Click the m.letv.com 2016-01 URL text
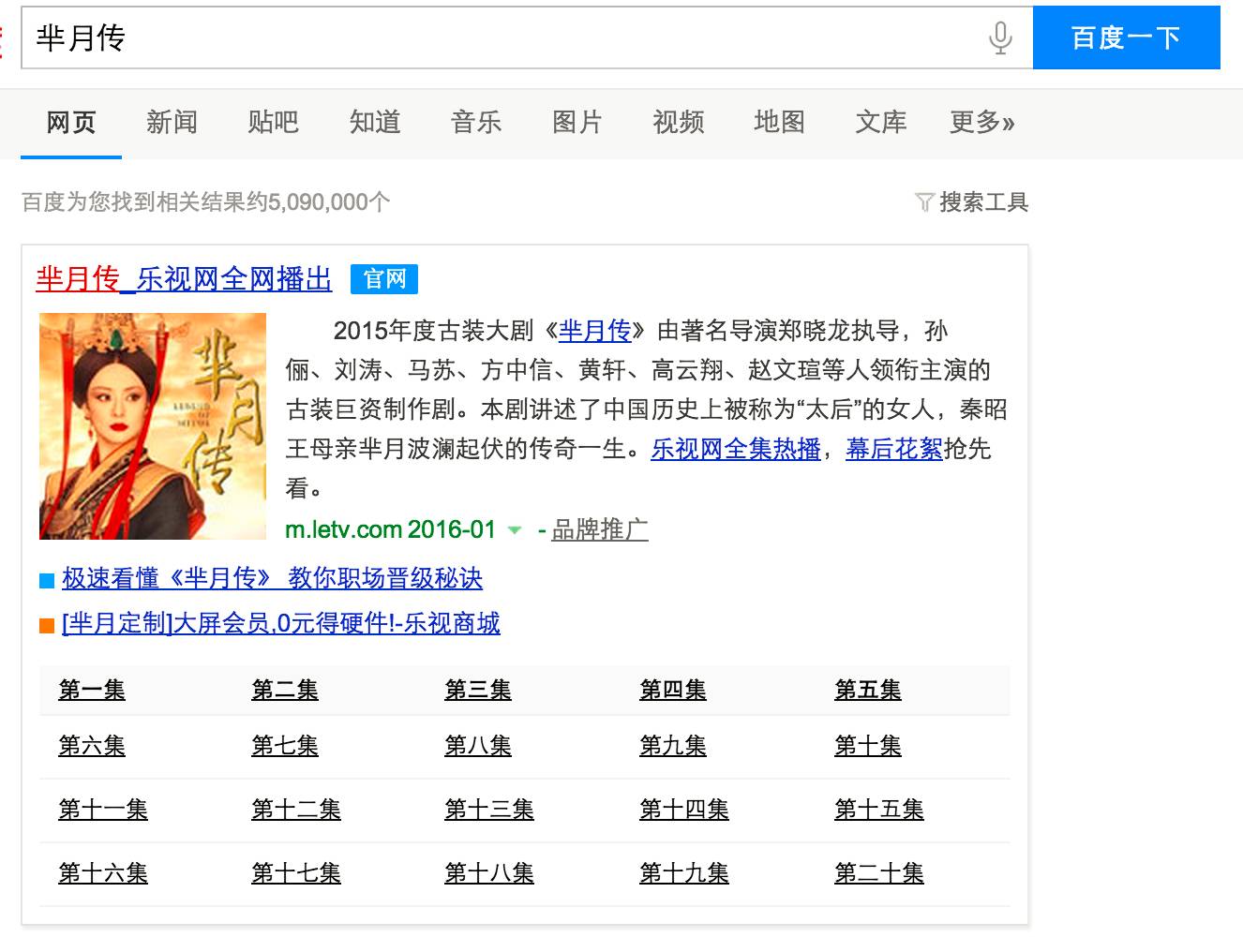Image resolution: width=1243 pixels, height=952 pixels. [x=390, y=529]
